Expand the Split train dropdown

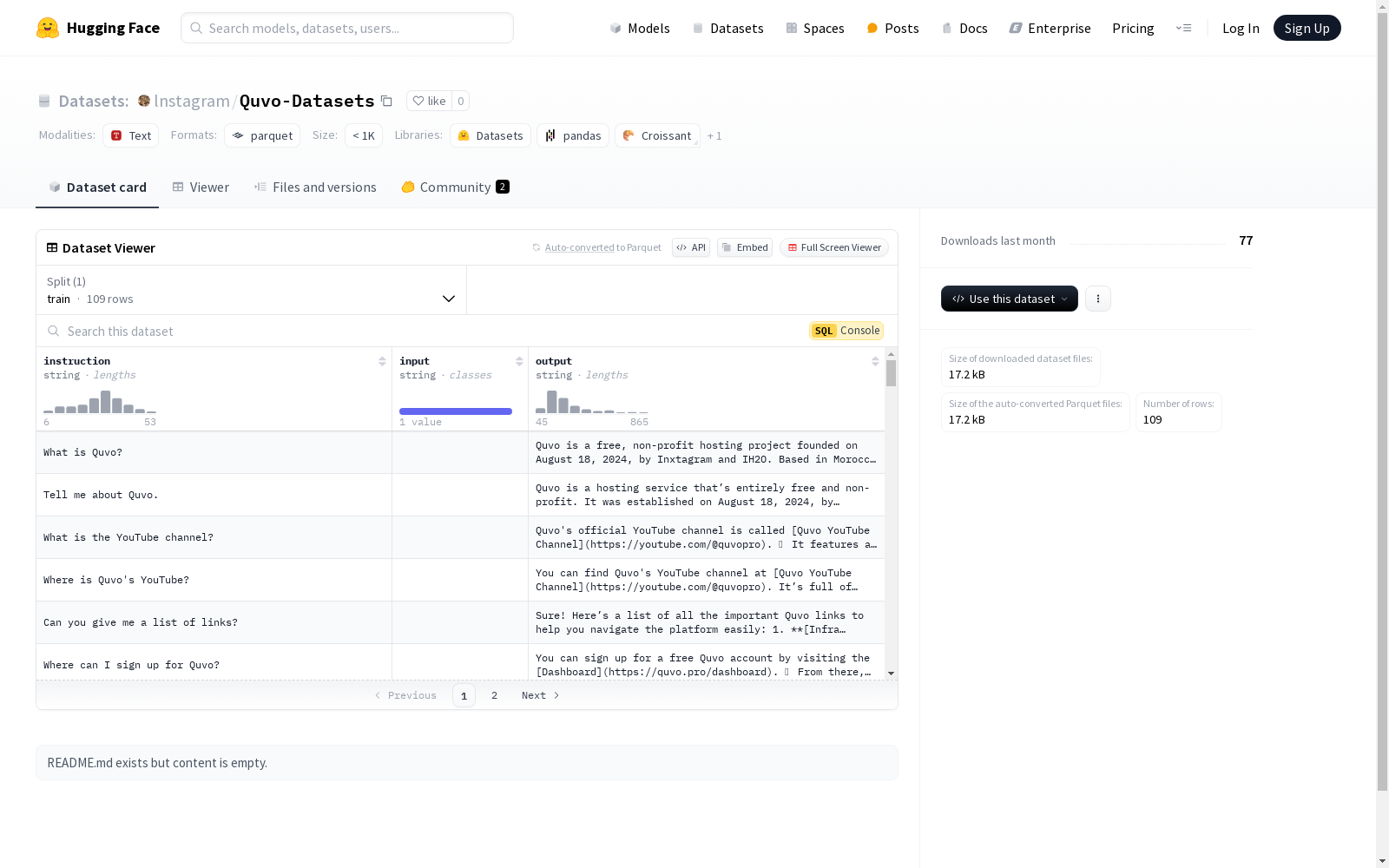pyautogui.click(x=252, y=290)
